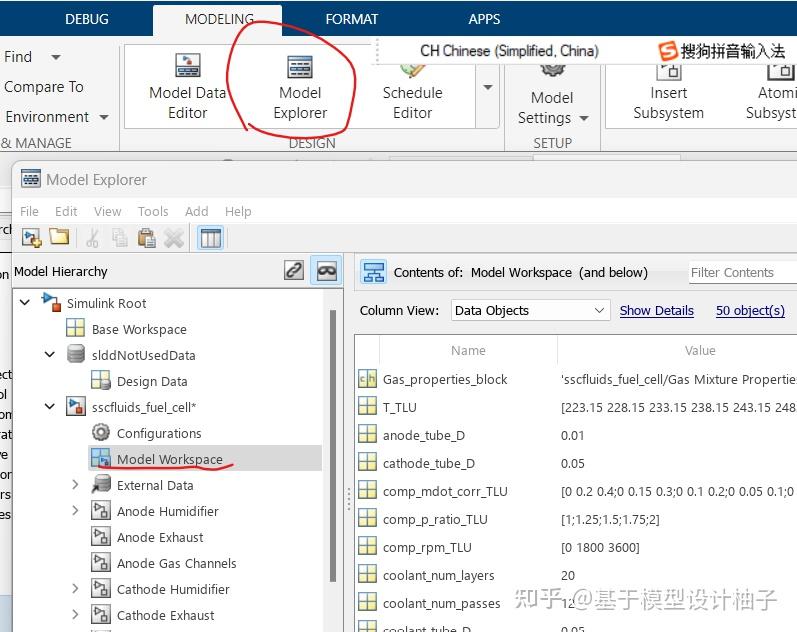
Task: Toggle show linked library blocks icon
Action: [294, 270]
